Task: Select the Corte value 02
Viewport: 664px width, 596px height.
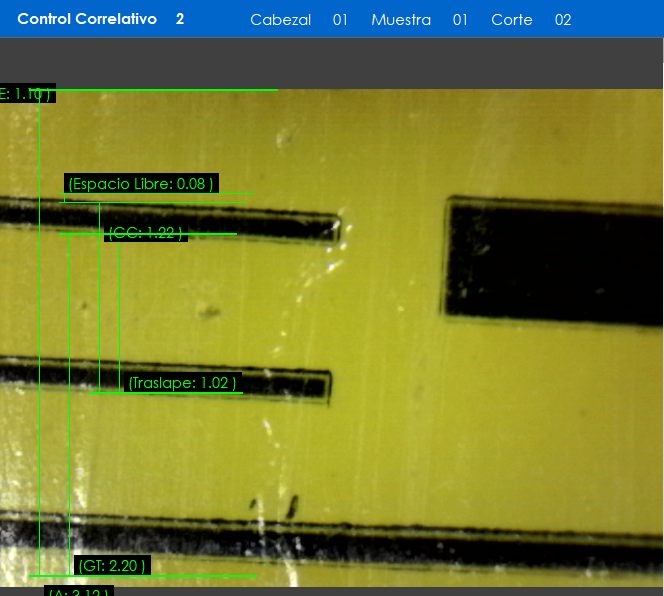Action: click(563, 20)
